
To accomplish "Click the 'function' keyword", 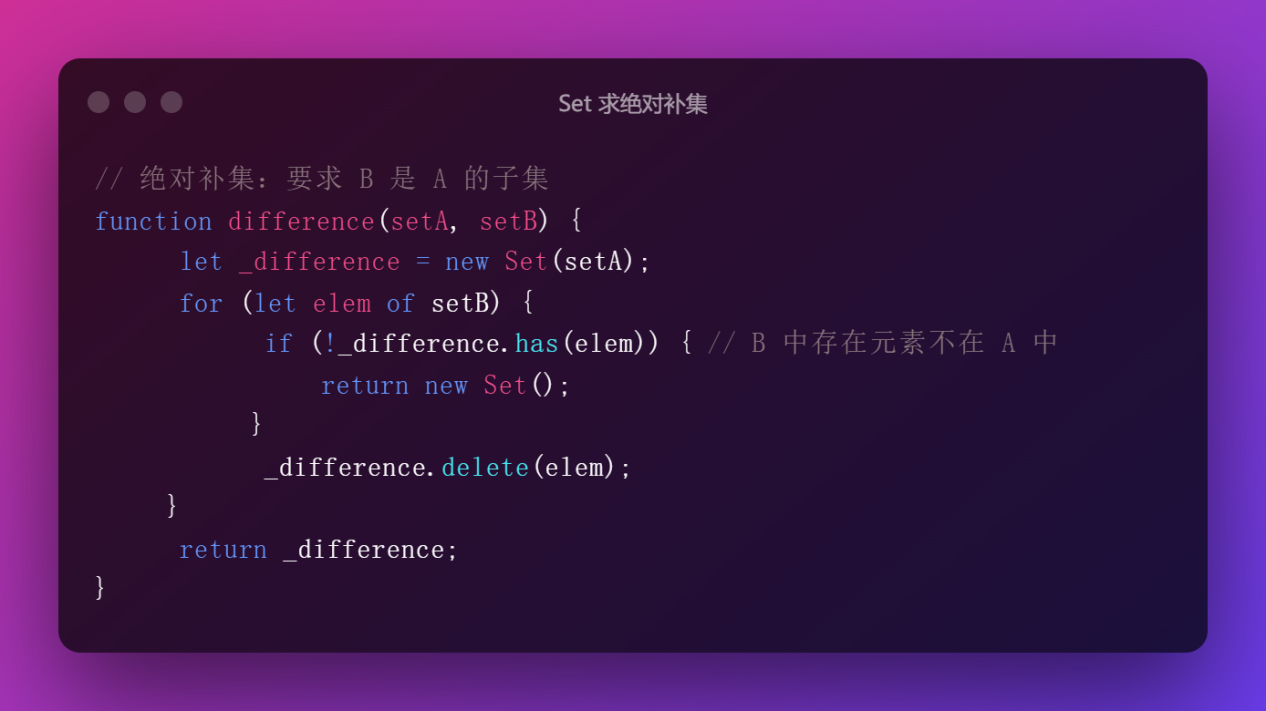I will point(153,221).
